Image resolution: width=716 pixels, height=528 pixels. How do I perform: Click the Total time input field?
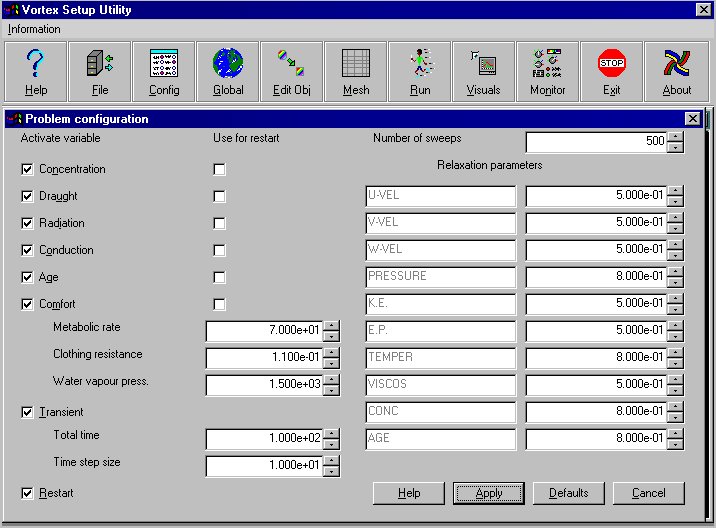264,438
